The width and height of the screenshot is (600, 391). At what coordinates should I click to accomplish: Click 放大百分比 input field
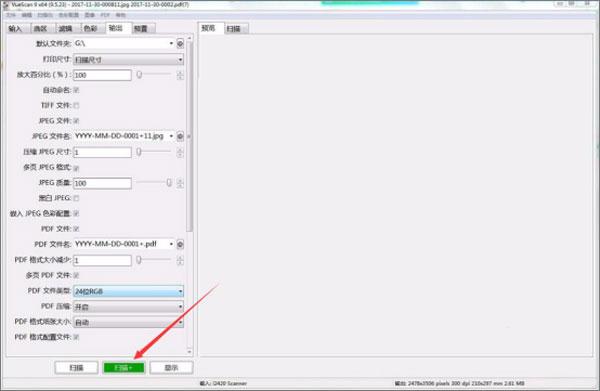pos(102,75)
